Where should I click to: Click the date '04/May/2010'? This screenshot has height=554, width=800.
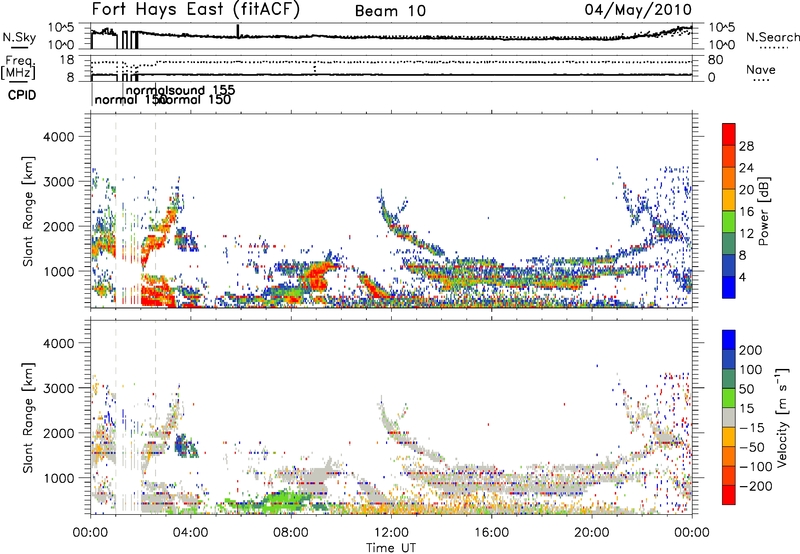point(638,9)
